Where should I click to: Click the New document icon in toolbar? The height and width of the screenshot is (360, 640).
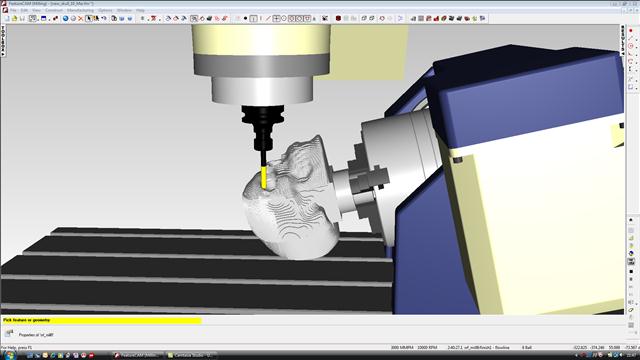pyautogui.click(x=7, y=18)
